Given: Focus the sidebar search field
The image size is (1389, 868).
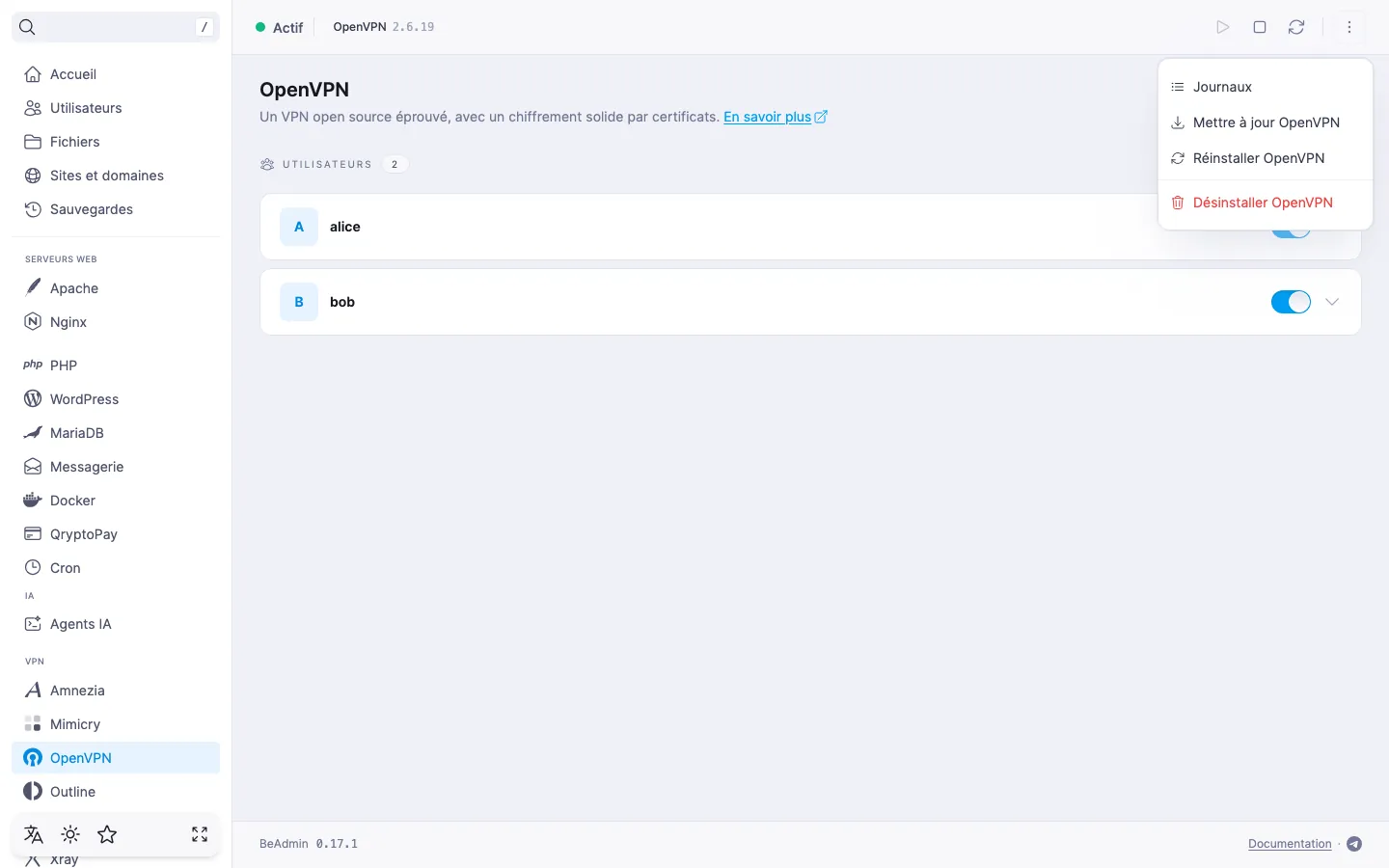Looking at the screenshot, I should click(116, 27).
